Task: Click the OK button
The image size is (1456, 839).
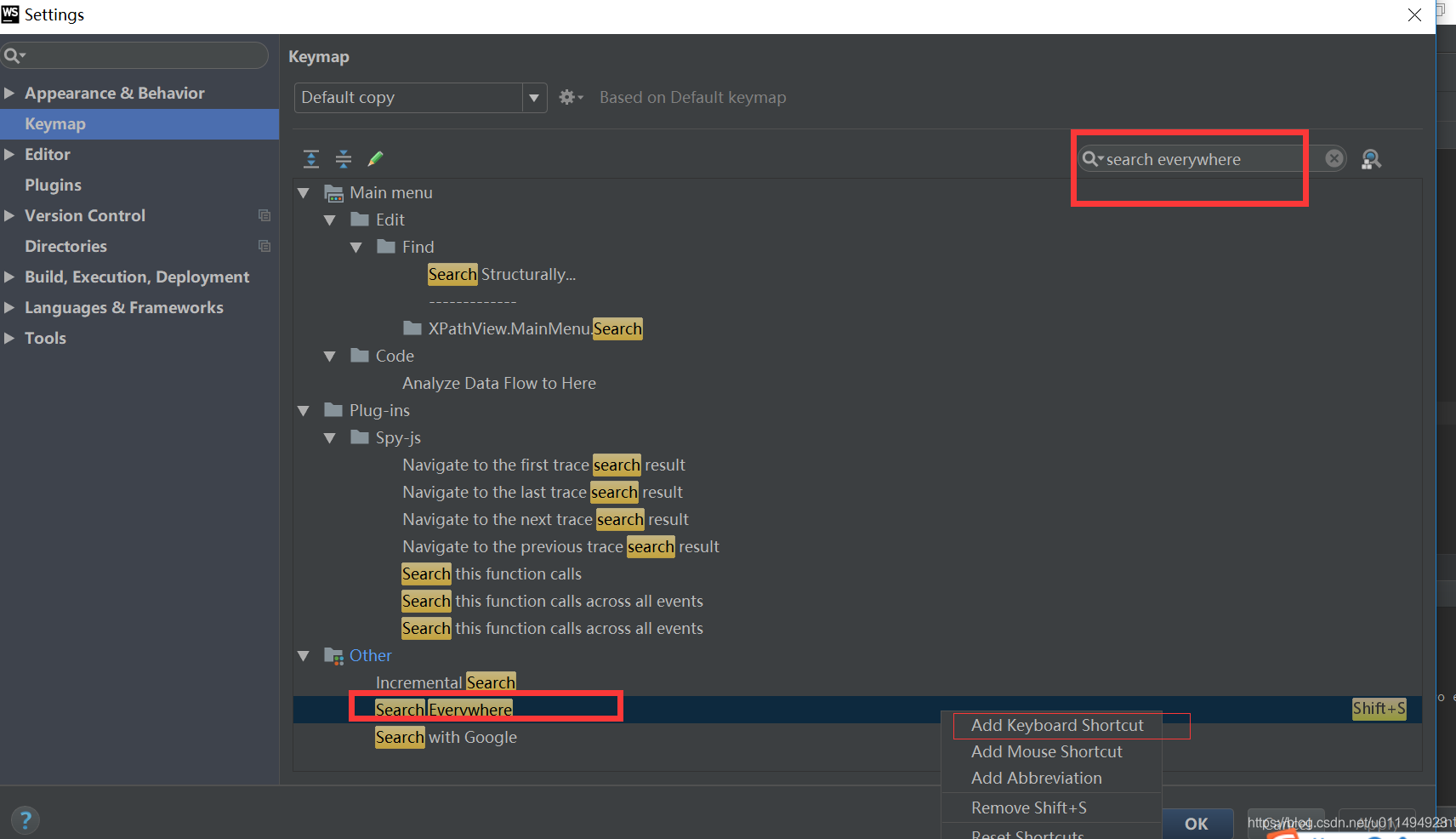Action: [1197, 824]
